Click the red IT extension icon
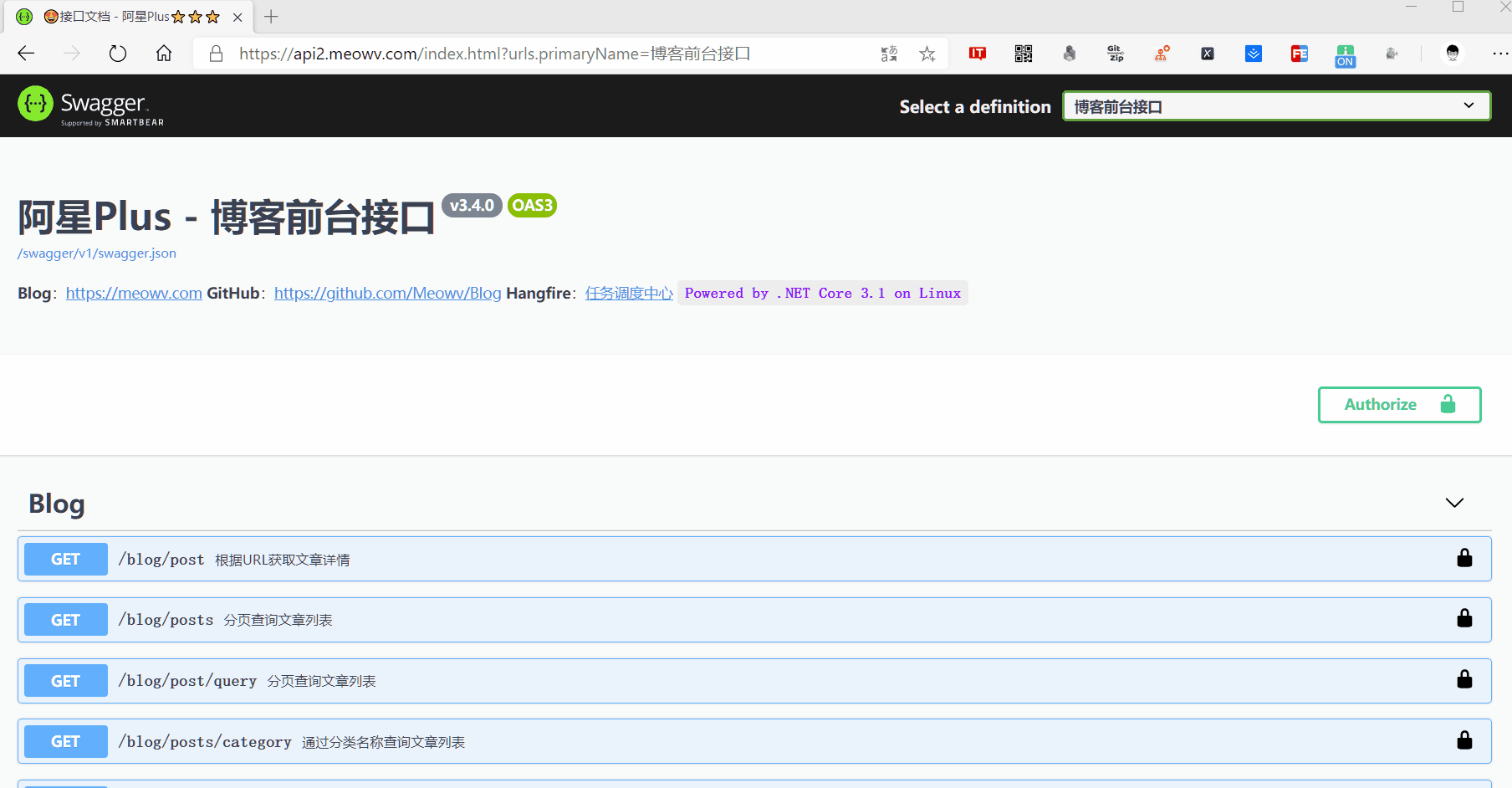 pyautogui.click(x=977, y=54)
